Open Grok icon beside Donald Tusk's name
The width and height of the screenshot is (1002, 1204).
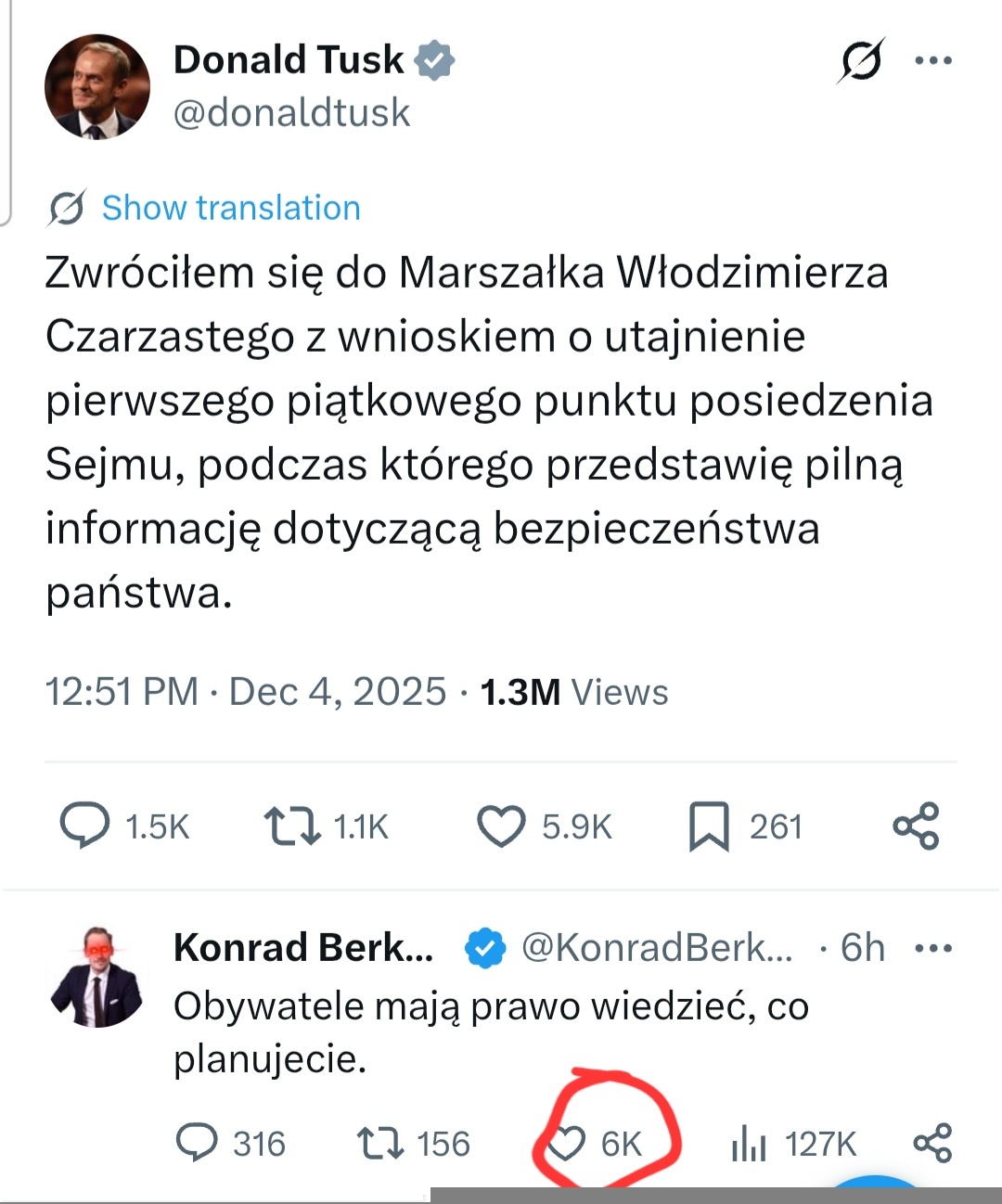point(861,61)
